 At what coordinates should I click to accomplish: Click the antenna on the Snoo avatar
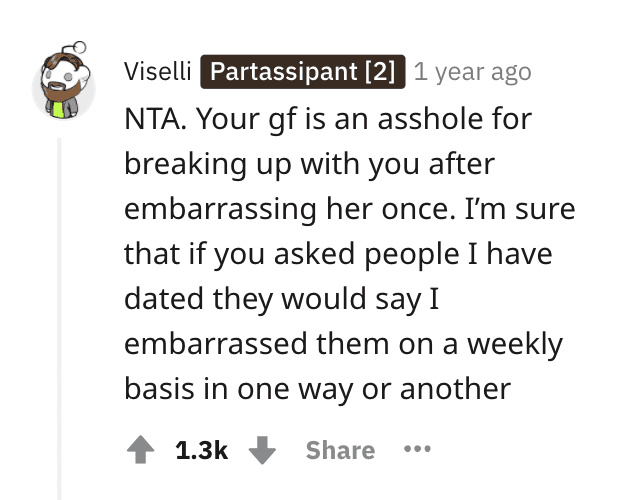click(75, 48)
